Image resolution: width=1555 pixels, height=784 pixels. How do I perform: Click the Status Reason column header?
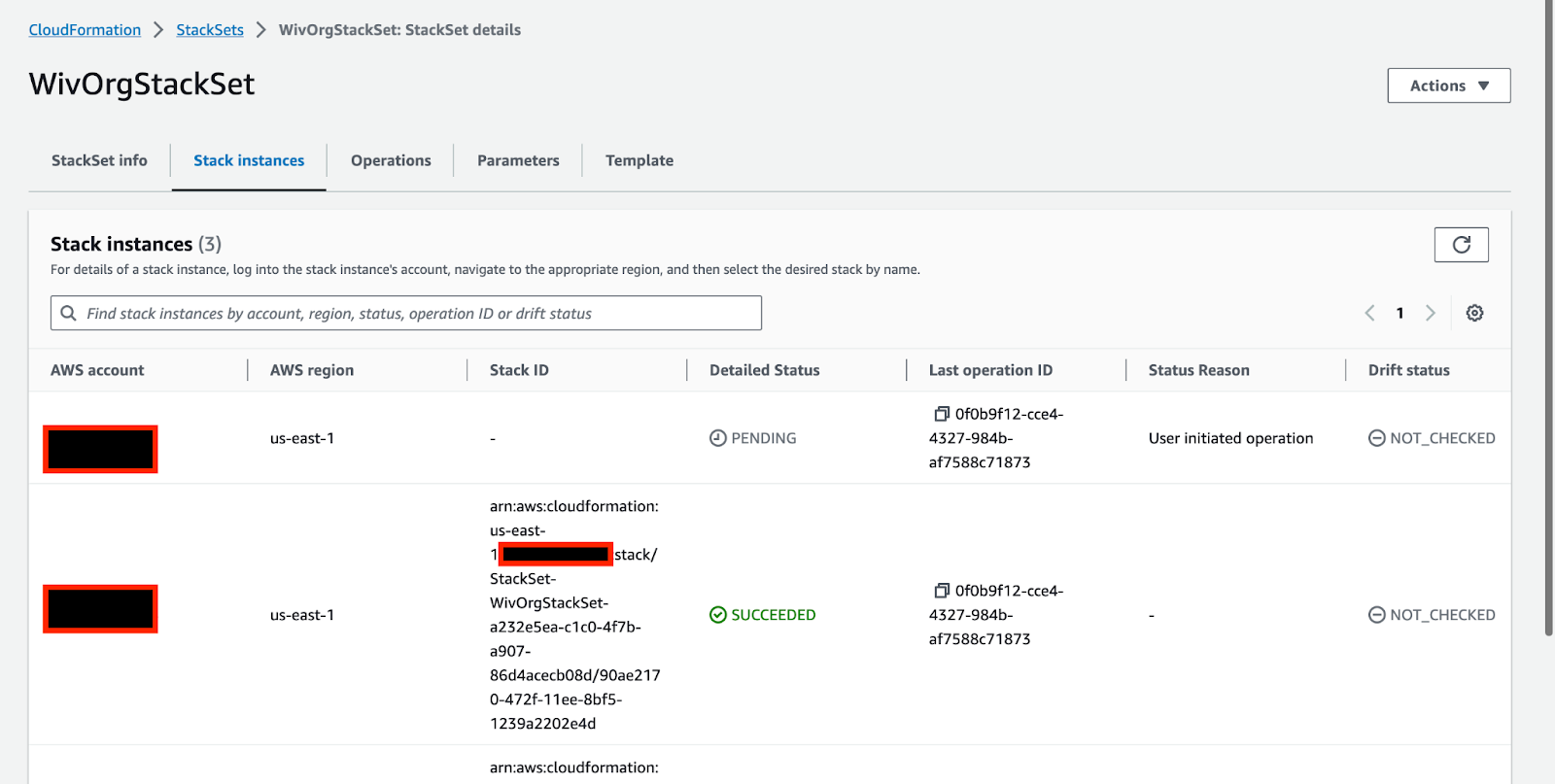click(x=1199, y=370)
